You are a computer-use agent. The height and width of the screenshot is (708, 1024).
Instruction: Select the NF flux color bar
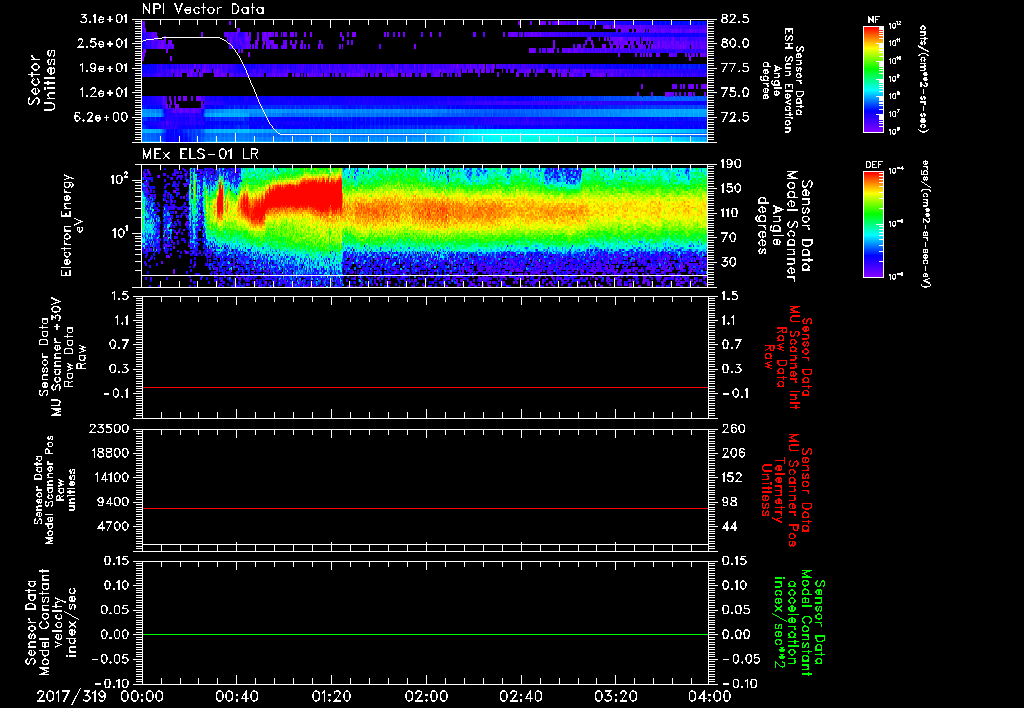coord(873,78)
